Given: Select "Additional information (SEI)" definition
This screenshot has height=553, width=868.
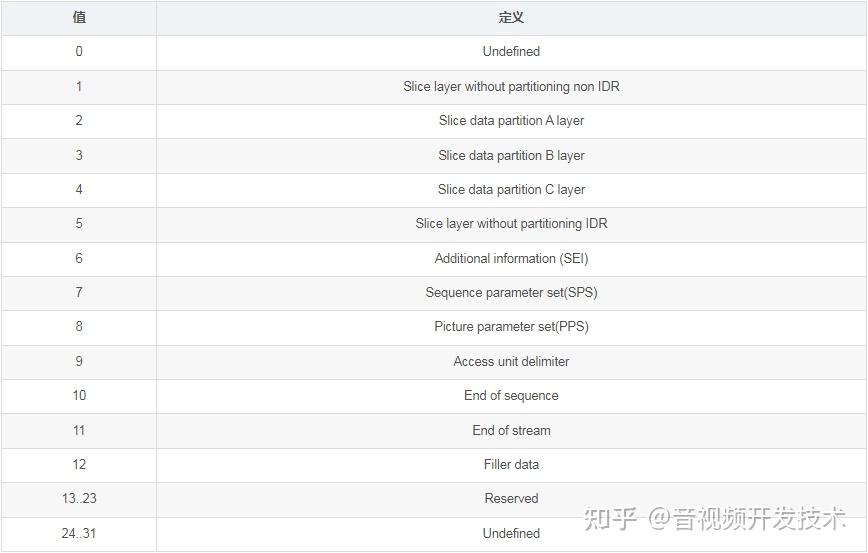Looking at the screenshot, I should point(511,258).
